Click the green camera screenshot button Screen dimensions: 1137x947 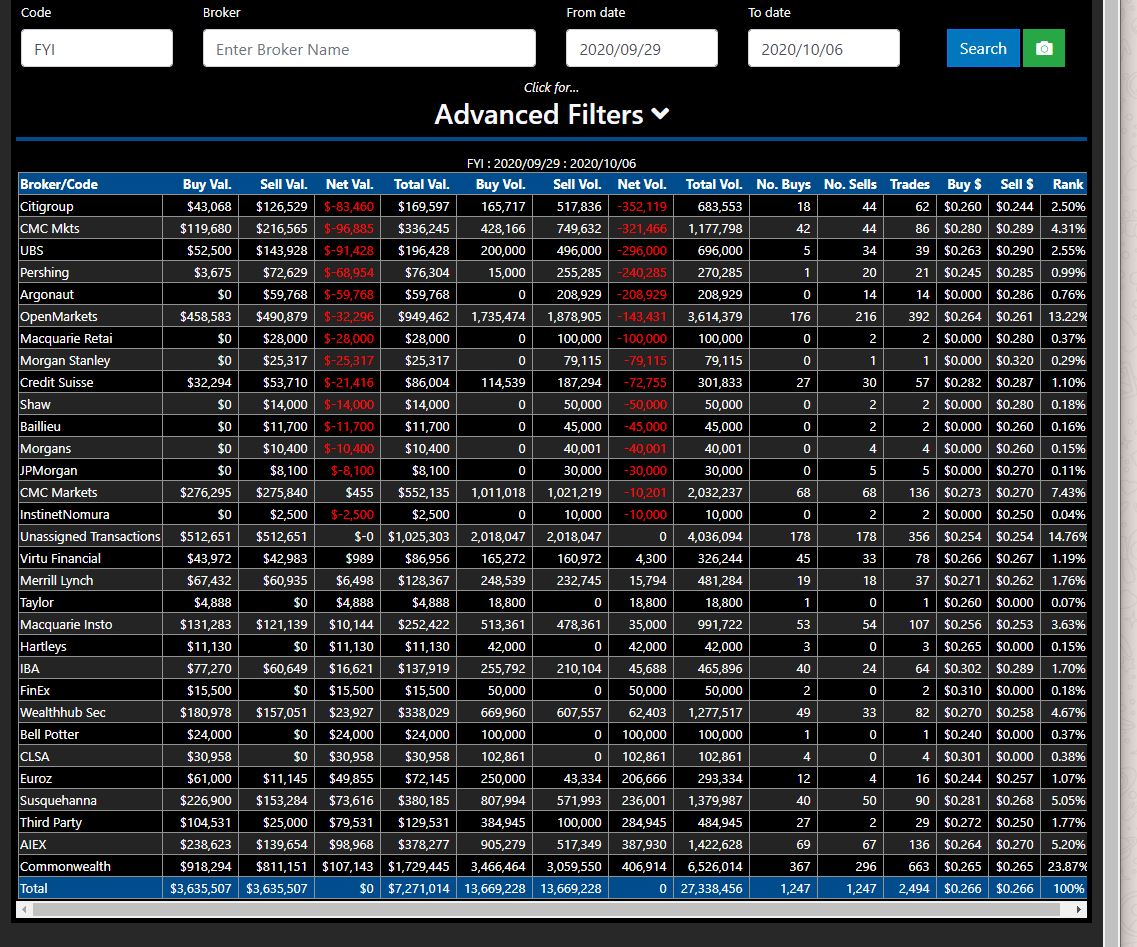[1043, 49]
